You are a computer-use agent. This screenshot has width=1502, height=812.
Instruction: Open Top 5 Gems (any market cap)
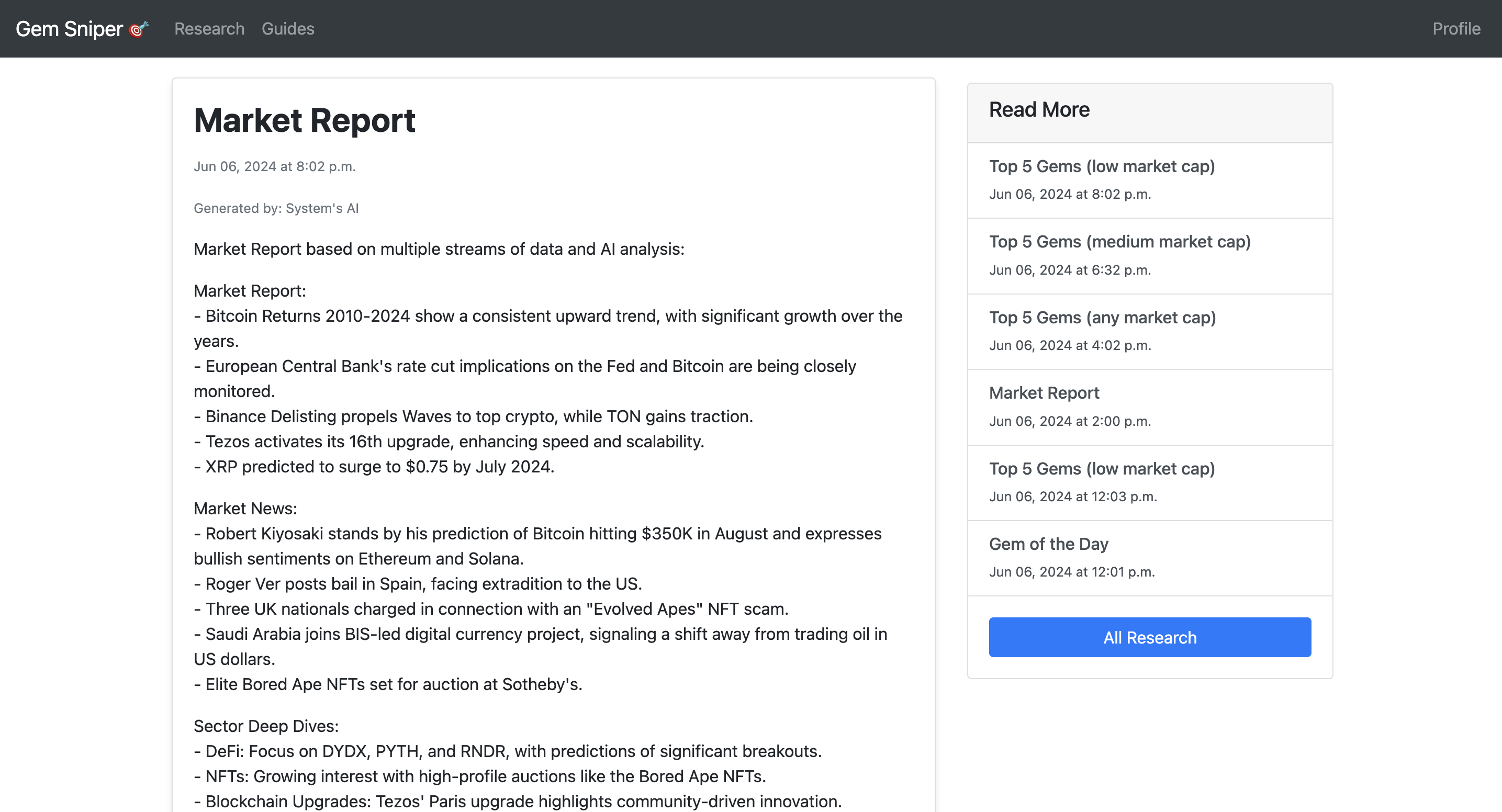coord(1102,318)
